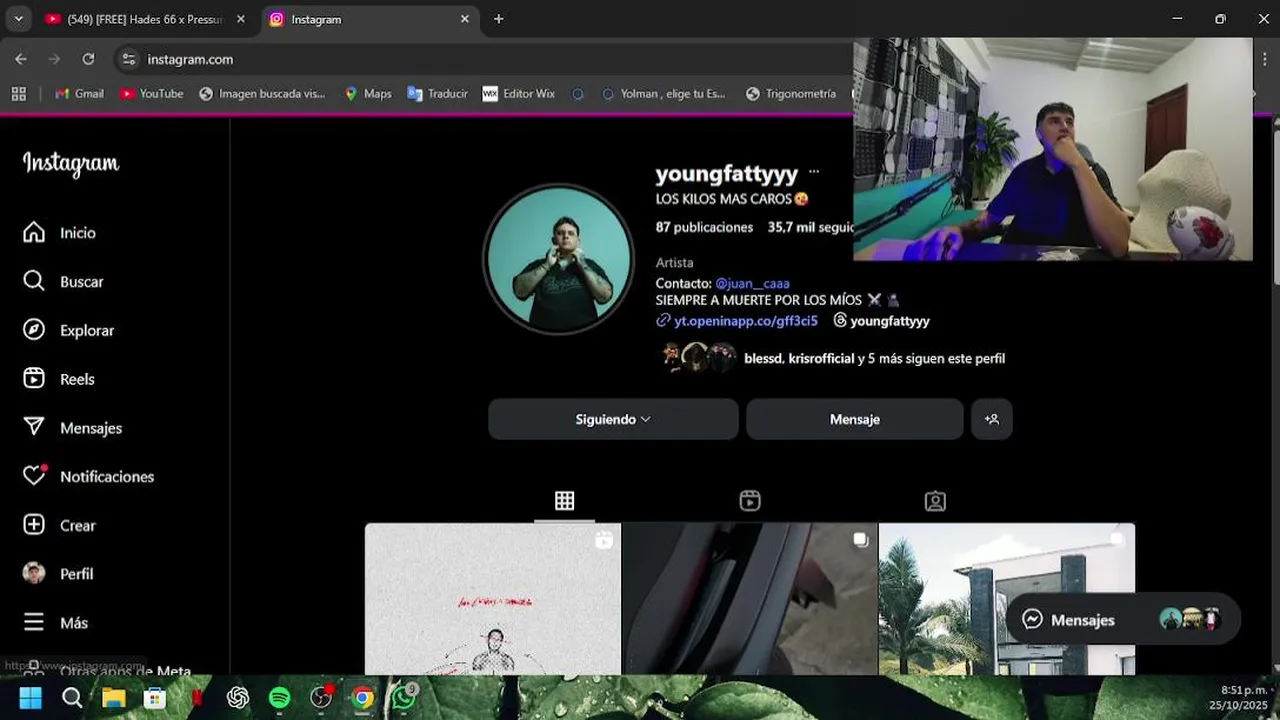
Task: Open the Trigonometría bookmark
Action: point(791,93)
